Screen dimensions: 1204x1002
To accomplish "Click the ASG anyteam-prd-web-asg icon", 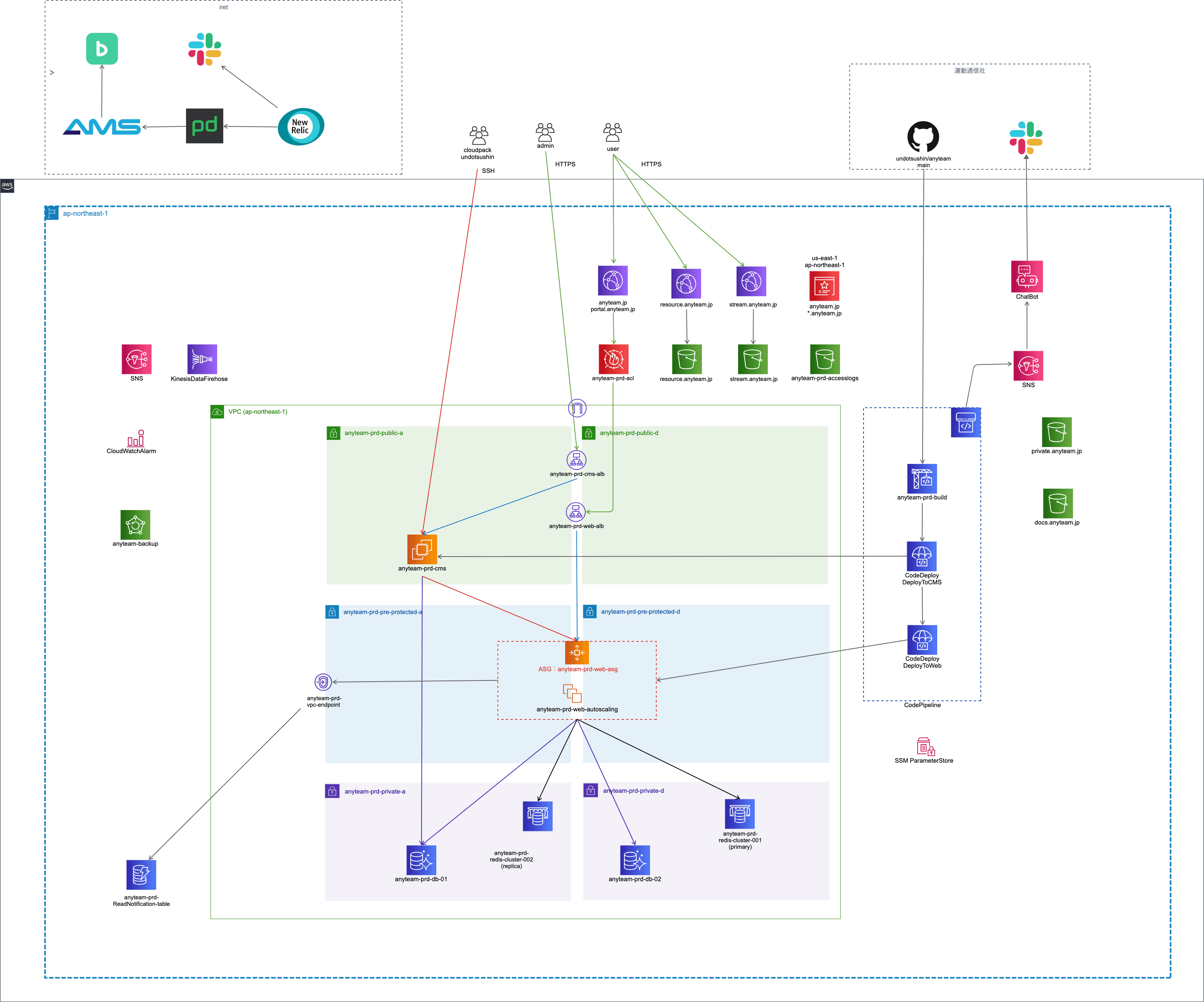I will 577,652.
